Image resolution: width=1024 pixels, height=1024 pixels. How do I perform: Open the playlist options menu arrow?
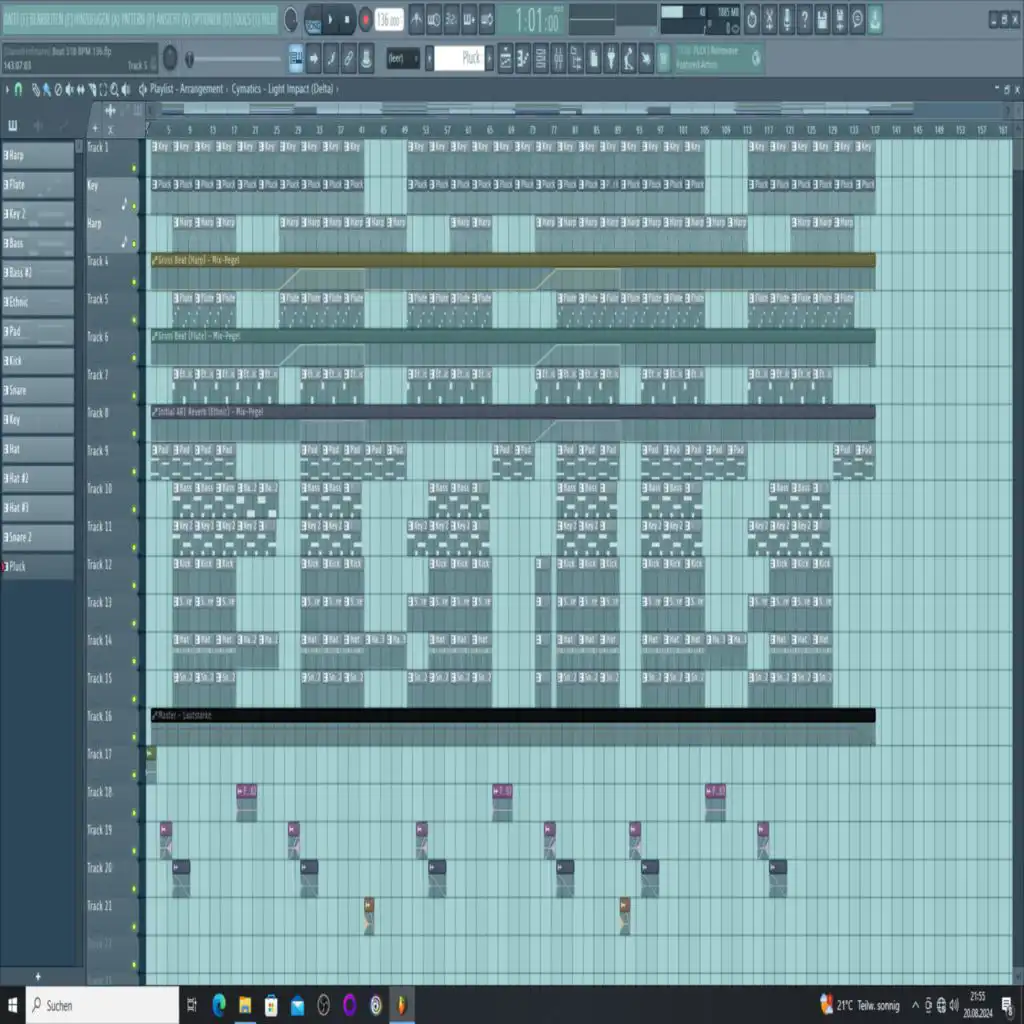click(7, 89)
